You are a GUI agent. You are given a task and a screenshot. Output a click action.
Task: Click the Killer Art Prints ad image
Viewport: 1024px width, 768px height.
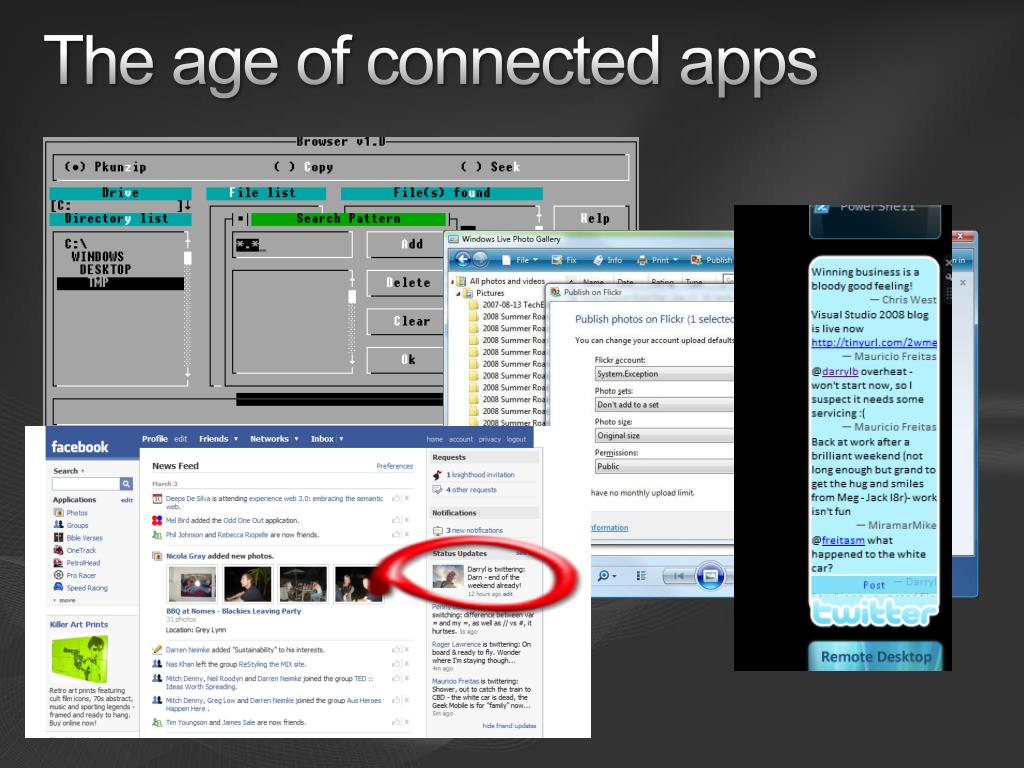coord(79,659)
